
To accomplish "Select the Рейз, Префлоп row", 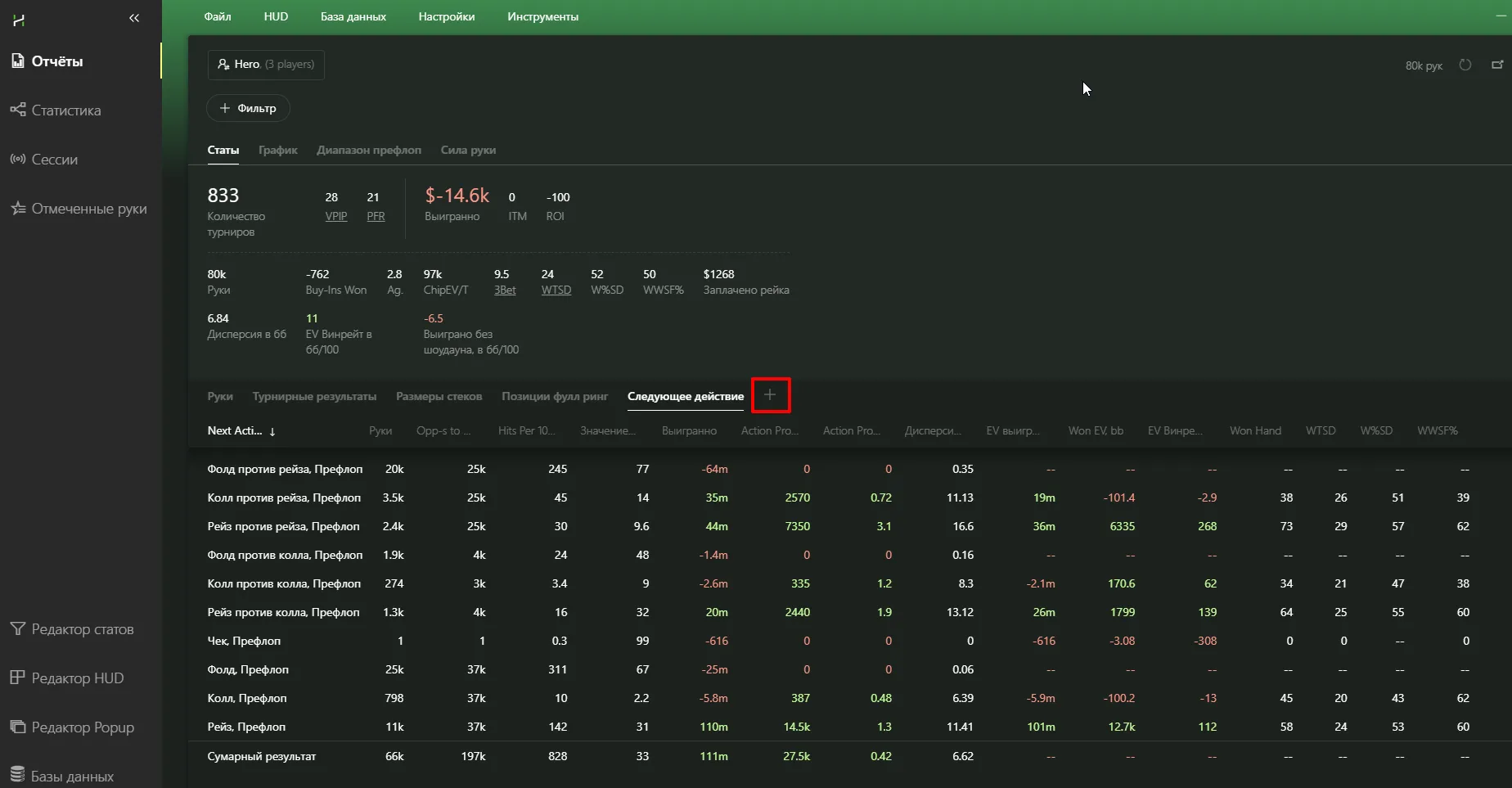I will [246, 727].
